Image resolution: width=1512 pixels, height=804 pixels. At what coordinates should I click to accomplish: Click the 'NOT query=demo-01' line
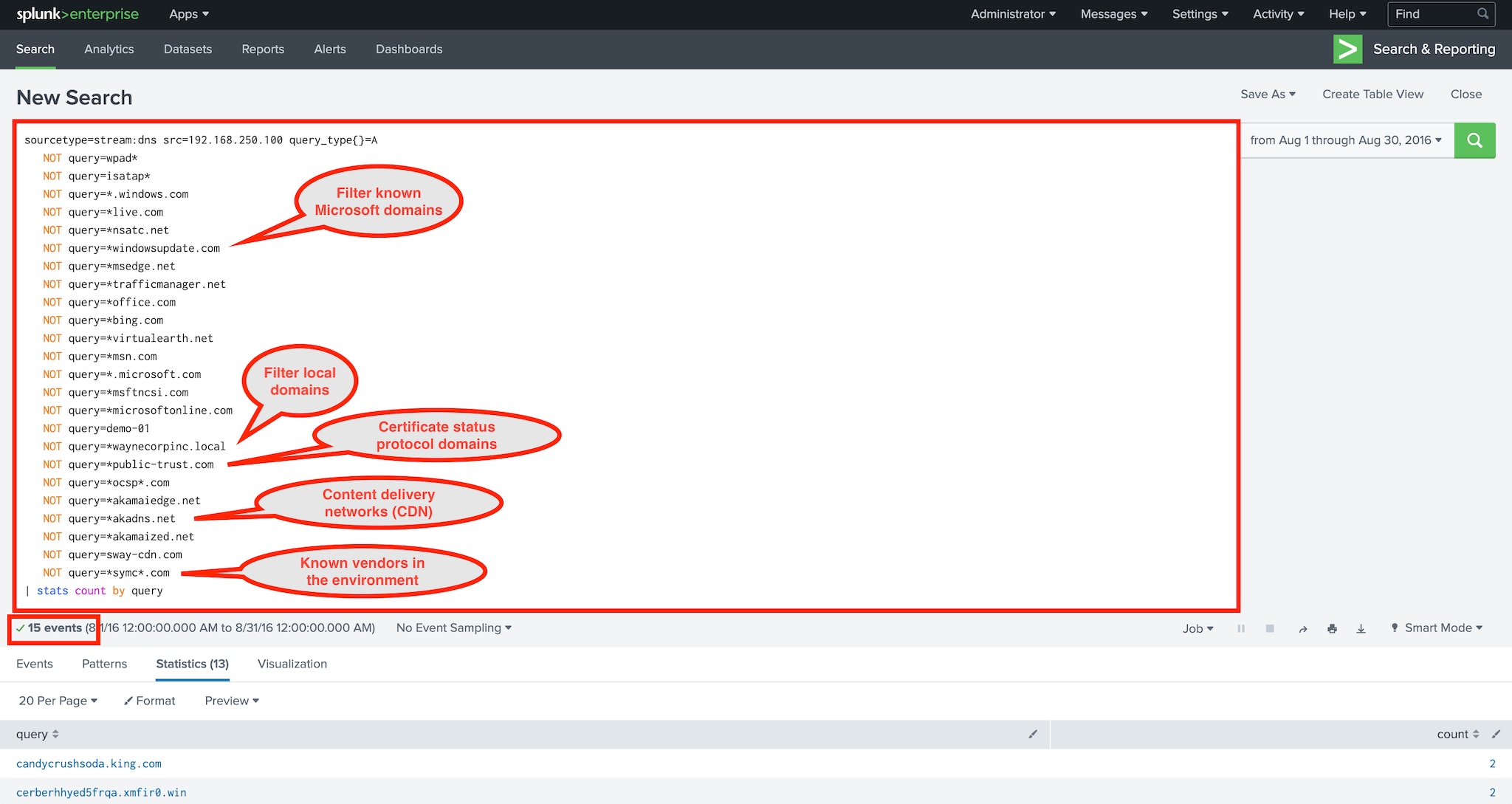click(x=96, y=428)
